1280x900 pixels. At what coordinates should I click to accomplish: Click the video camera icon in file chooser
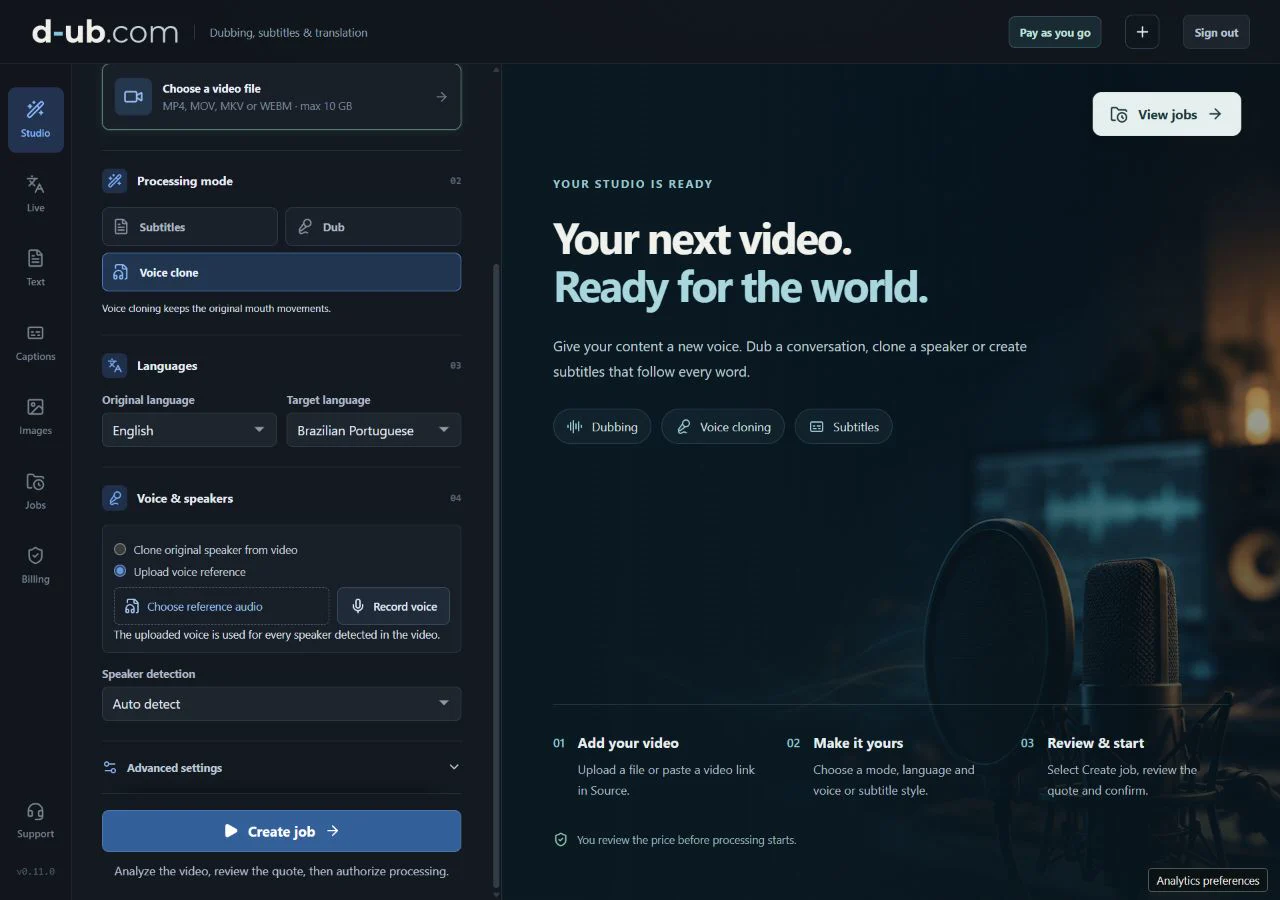pos(133,97)
